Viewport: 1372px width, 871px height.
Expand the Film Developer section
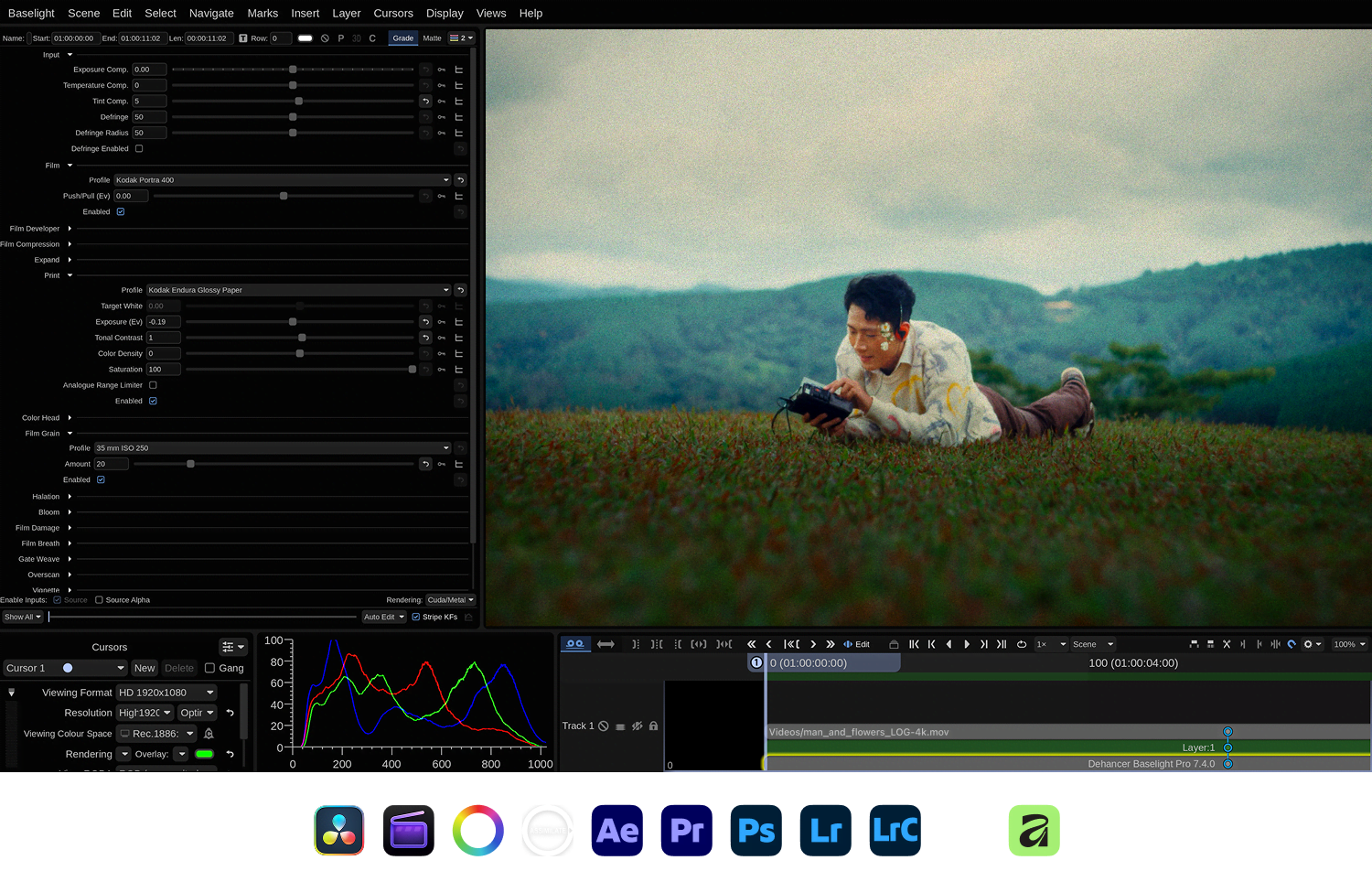click(70, 229)
